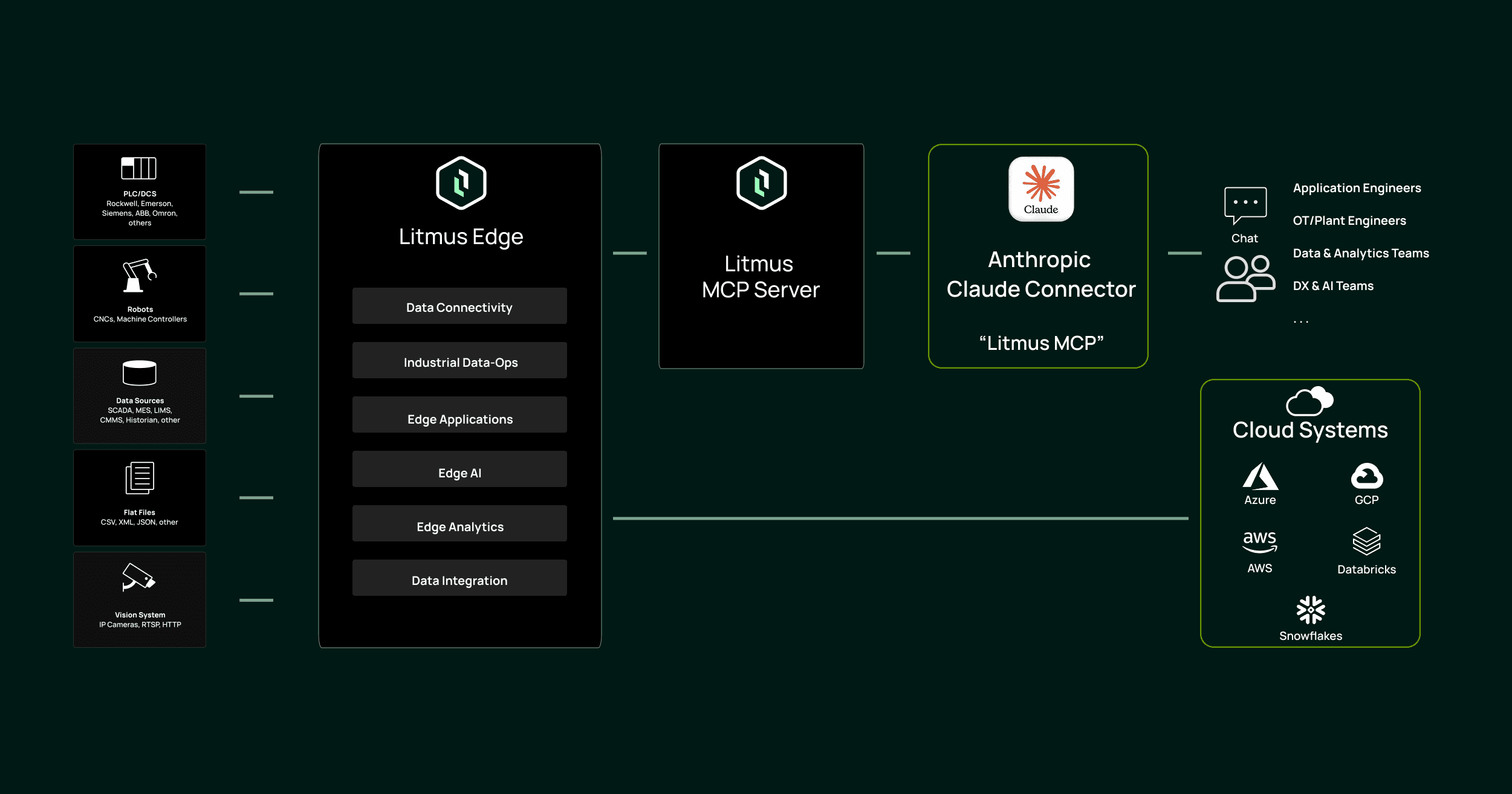Select the Data Connectivity block

459,306
